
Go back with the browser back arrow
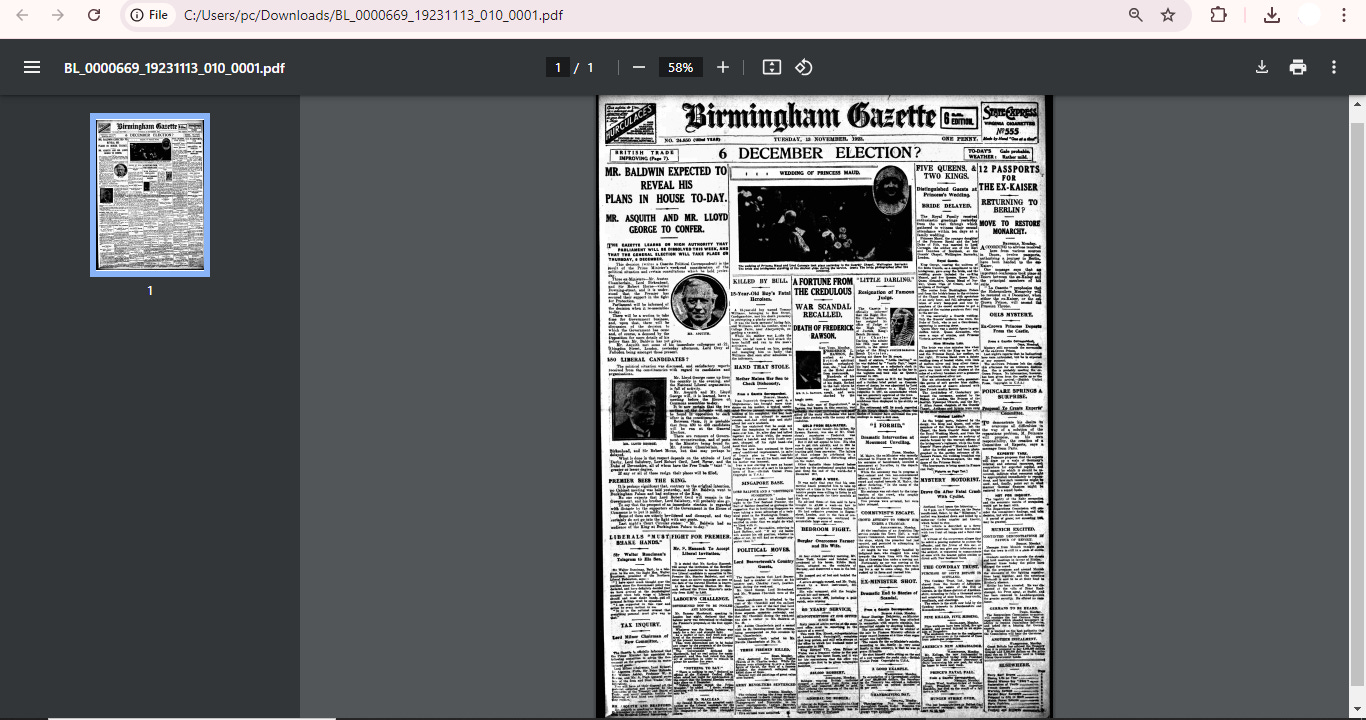[24, 15]
